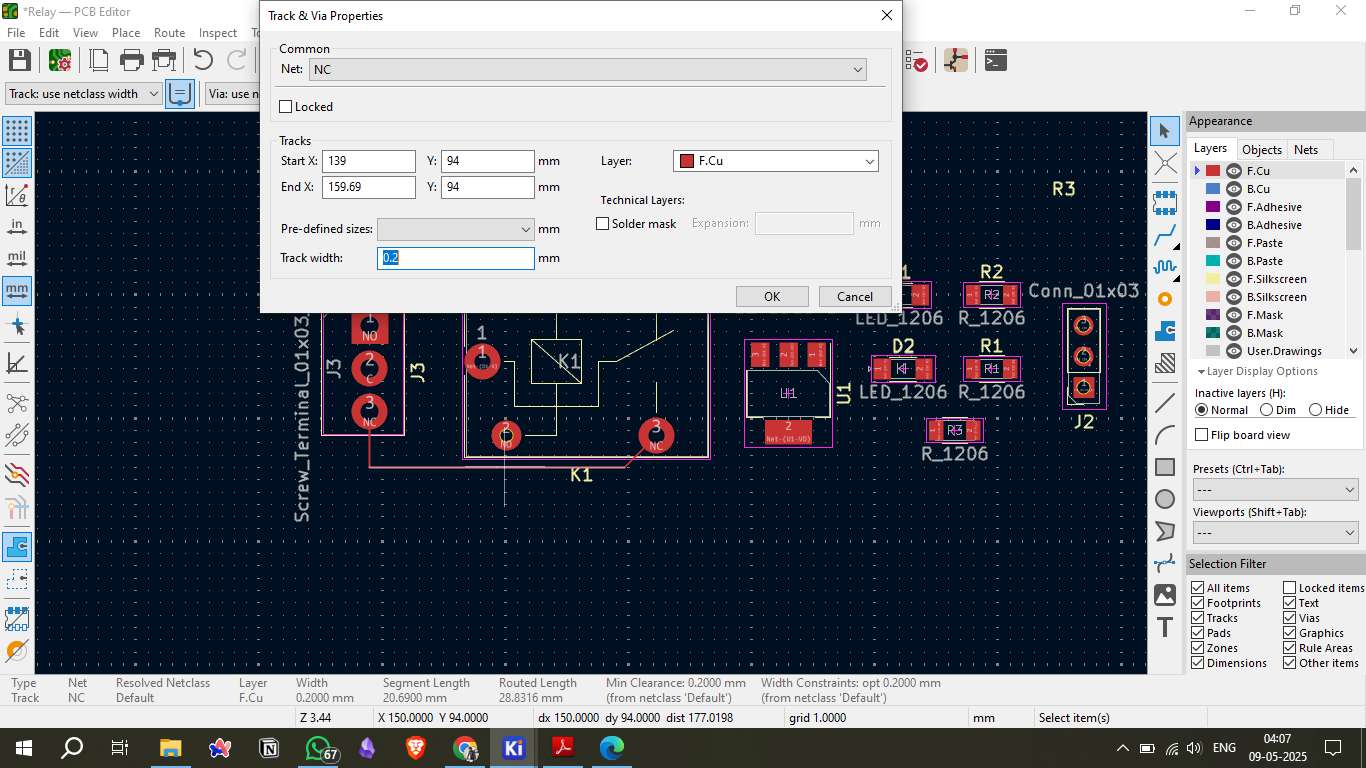
Task: Click the Start X input field
Action: [x=369, y=161]
